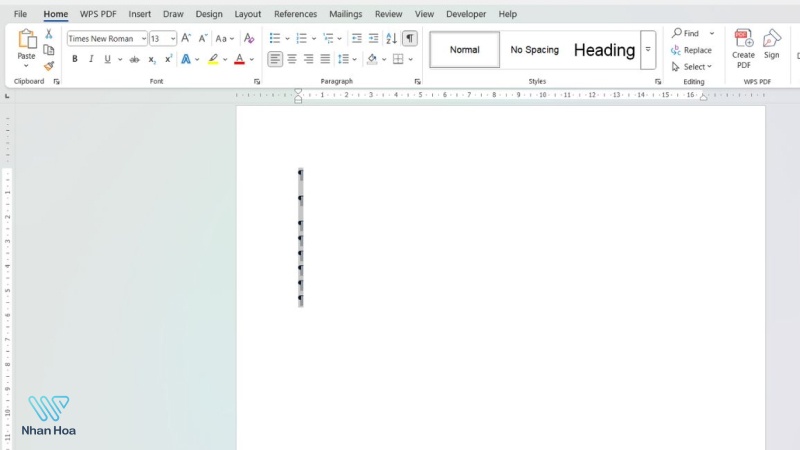
Task: Clear all formatting icon
Action: [248, 38]
